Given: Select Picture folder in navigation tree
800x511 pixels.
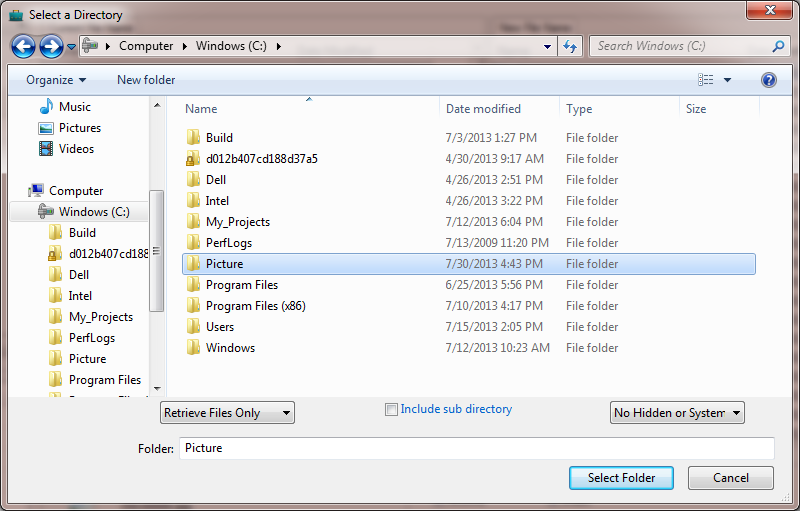Looking at the screenshot, I should click(87, 359).
